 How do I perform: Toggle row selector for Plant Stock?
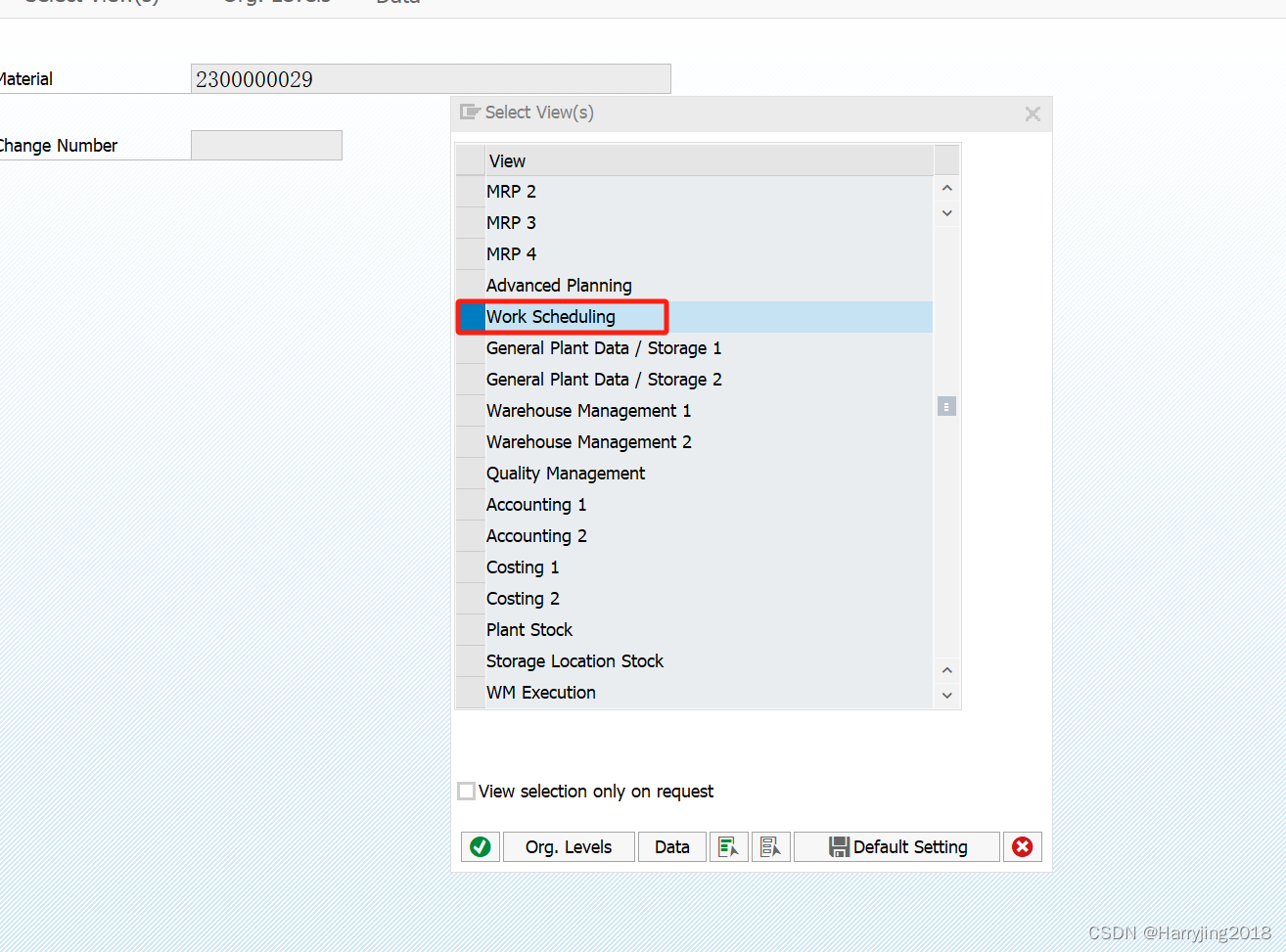(471, 630)
